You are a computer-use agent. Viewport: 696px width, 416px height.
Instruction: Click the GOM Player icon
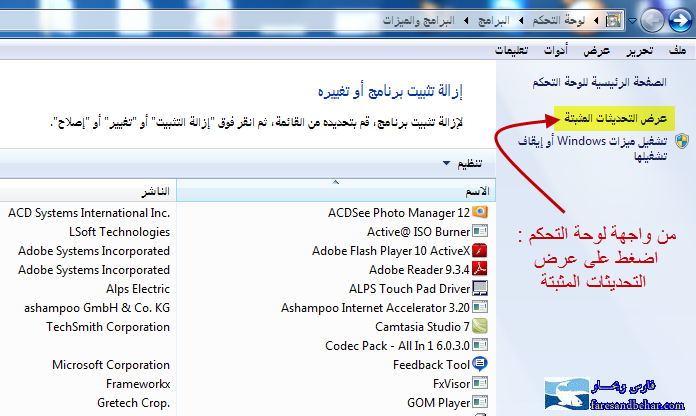pyautogui.click(x=480, y=403)
